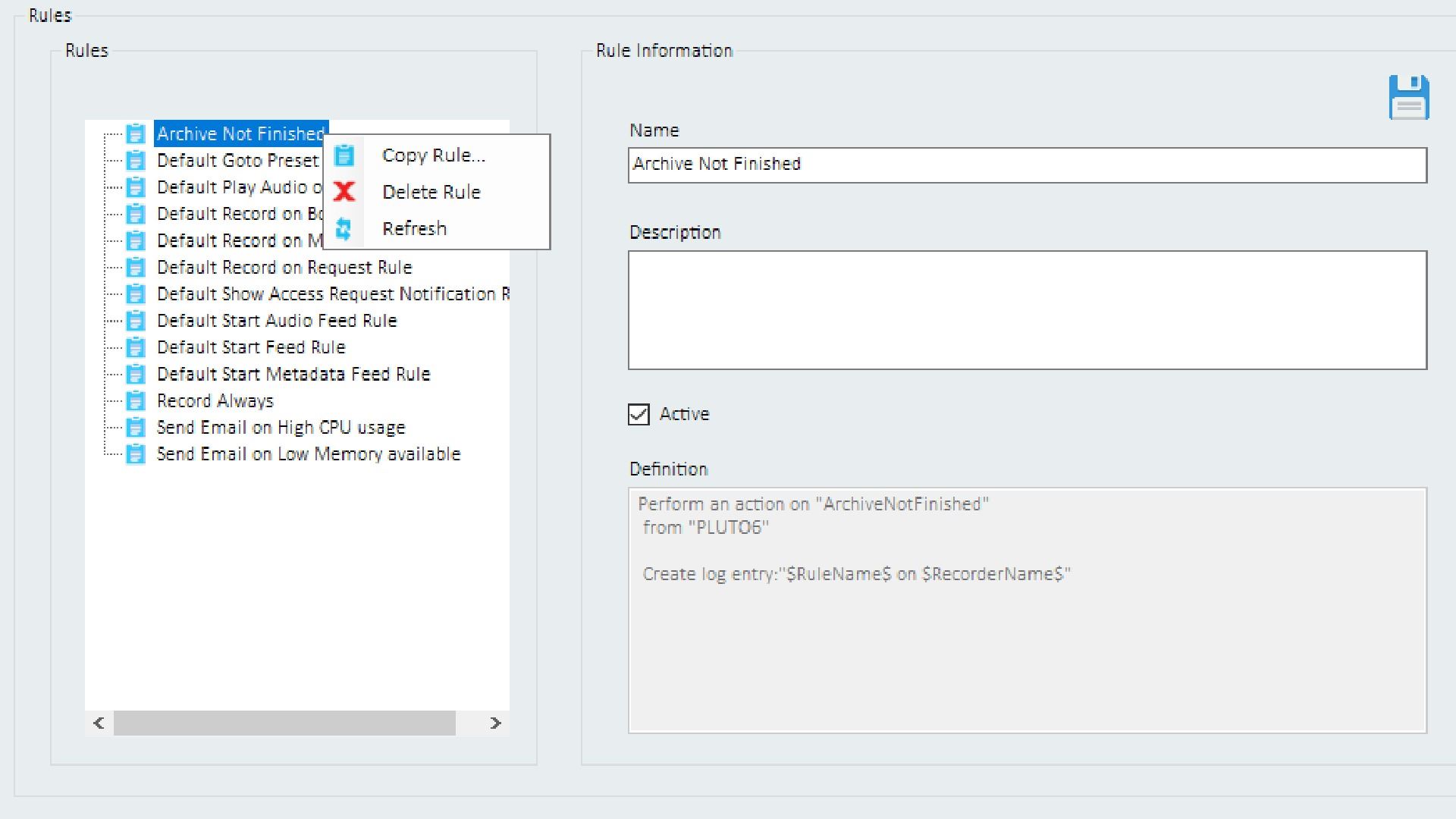Click the horizontal scrollbar thumb in rules list

click(284, 723)
